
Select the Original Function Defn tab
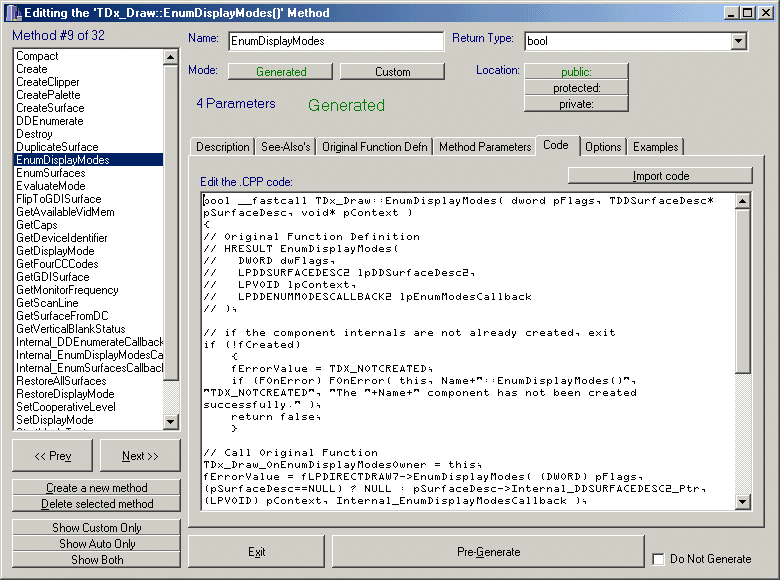(374, 147)
